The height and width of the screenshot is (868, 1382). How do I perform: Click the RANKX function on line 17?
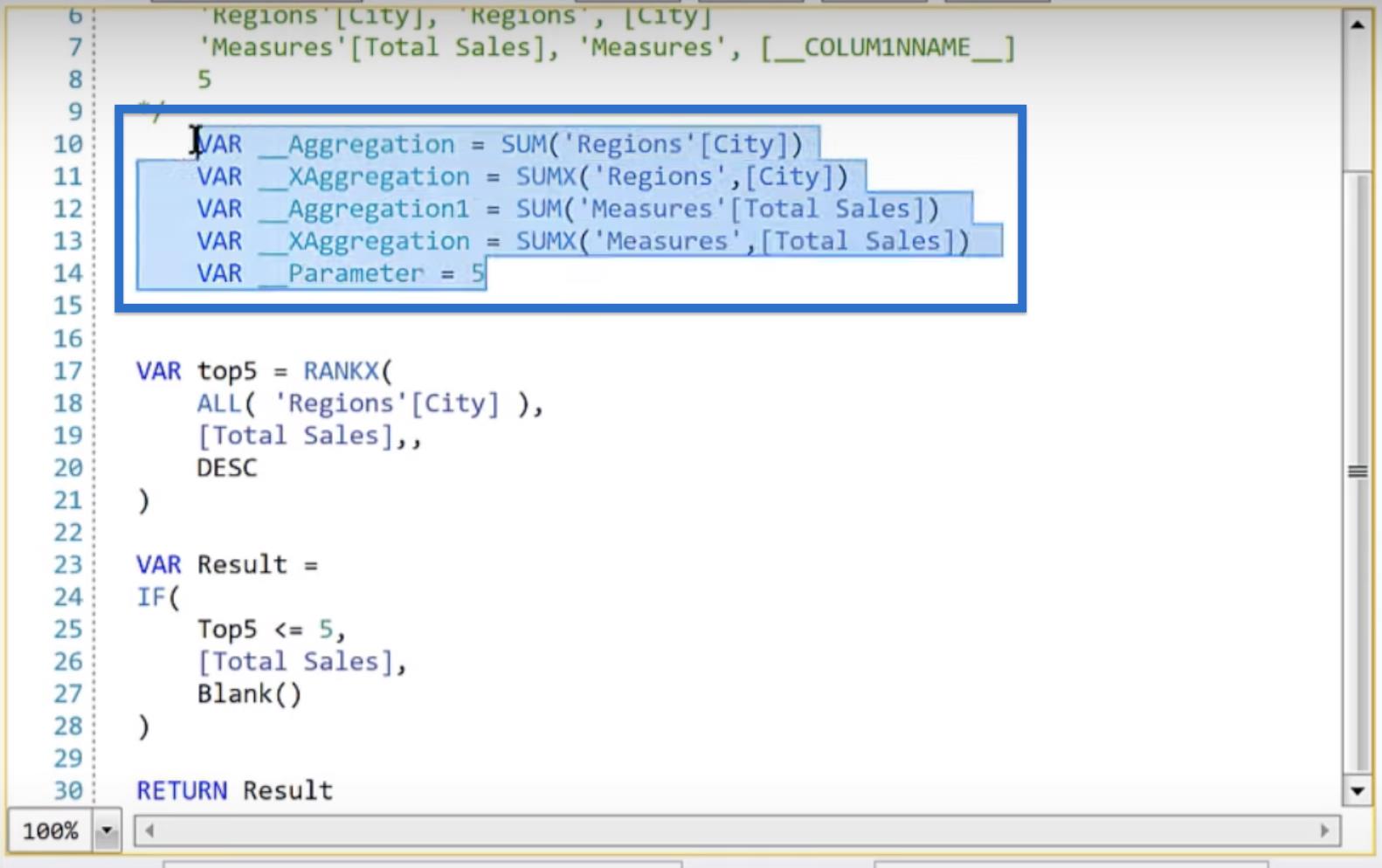pyautogui.click(x=341, y=371)
